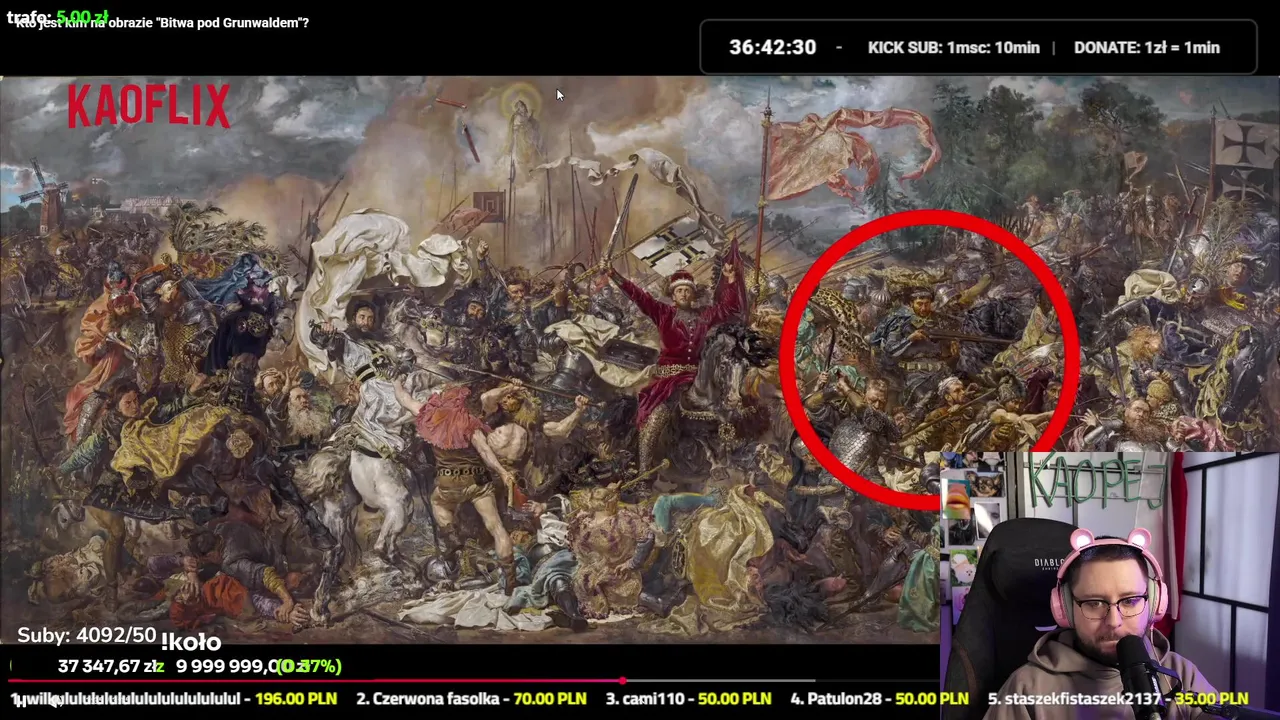
Task: Click the 'KICK SUB: 1msc: 10min' text
Action: click(x=953, y=47)
